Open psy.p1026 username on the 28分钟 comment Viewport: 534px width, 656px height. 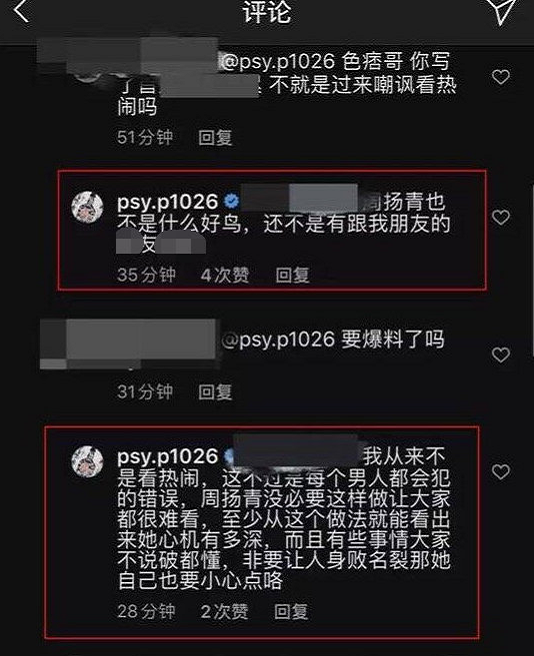click(167, 457)
